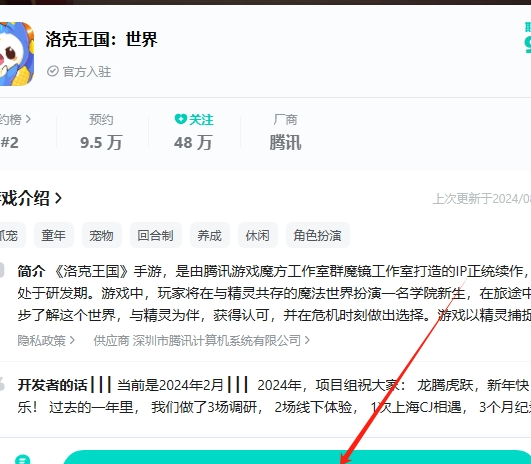
Task: Select the 童年 tag
Action: (x=54, y=235)
